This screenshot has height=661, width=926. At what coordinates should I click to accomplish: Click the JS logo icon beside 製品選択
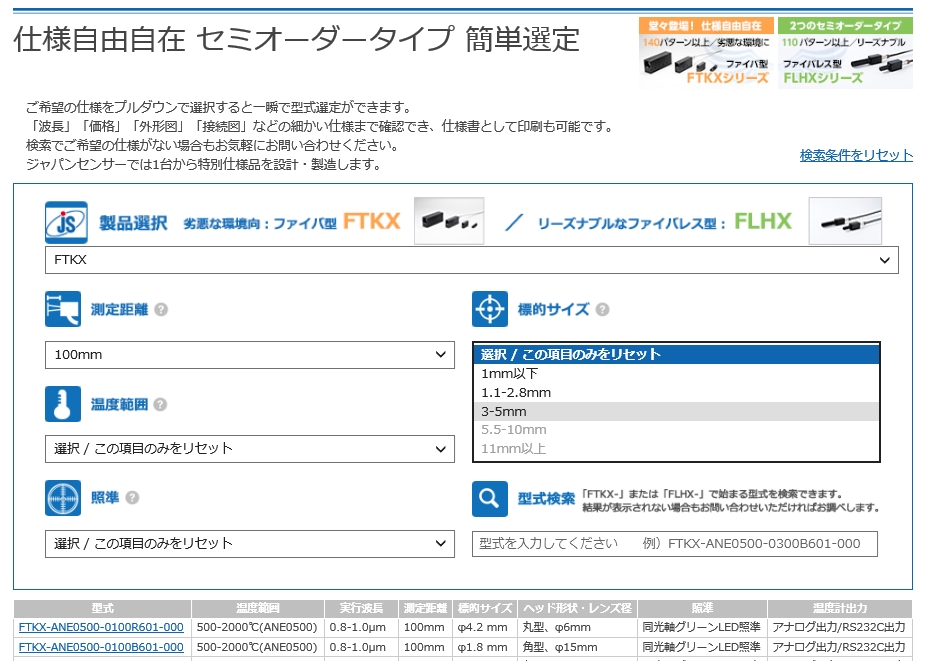(66, 223)
